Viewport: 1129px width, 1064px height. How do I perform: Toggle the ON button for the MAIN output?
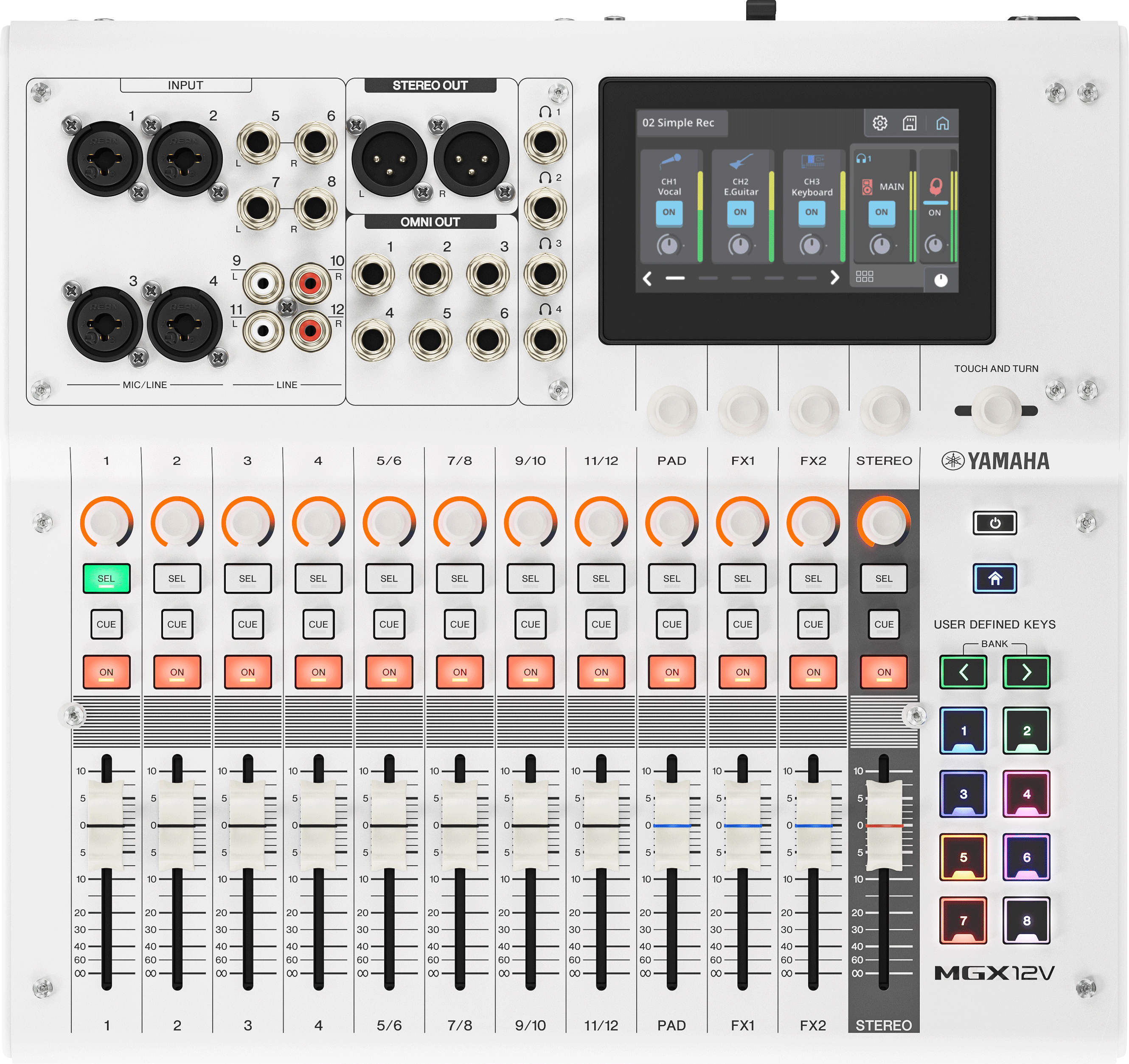coord(882,213)
